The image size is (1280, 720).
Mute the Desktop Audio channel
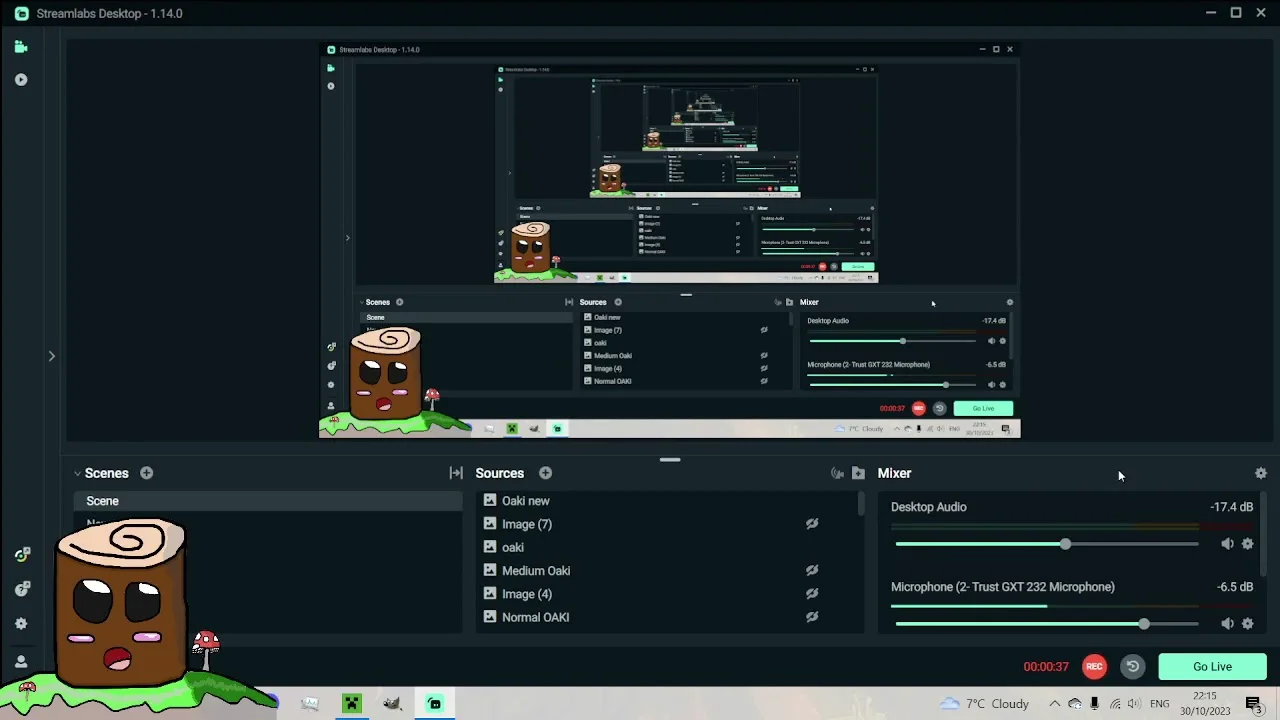coord(1227,544)
